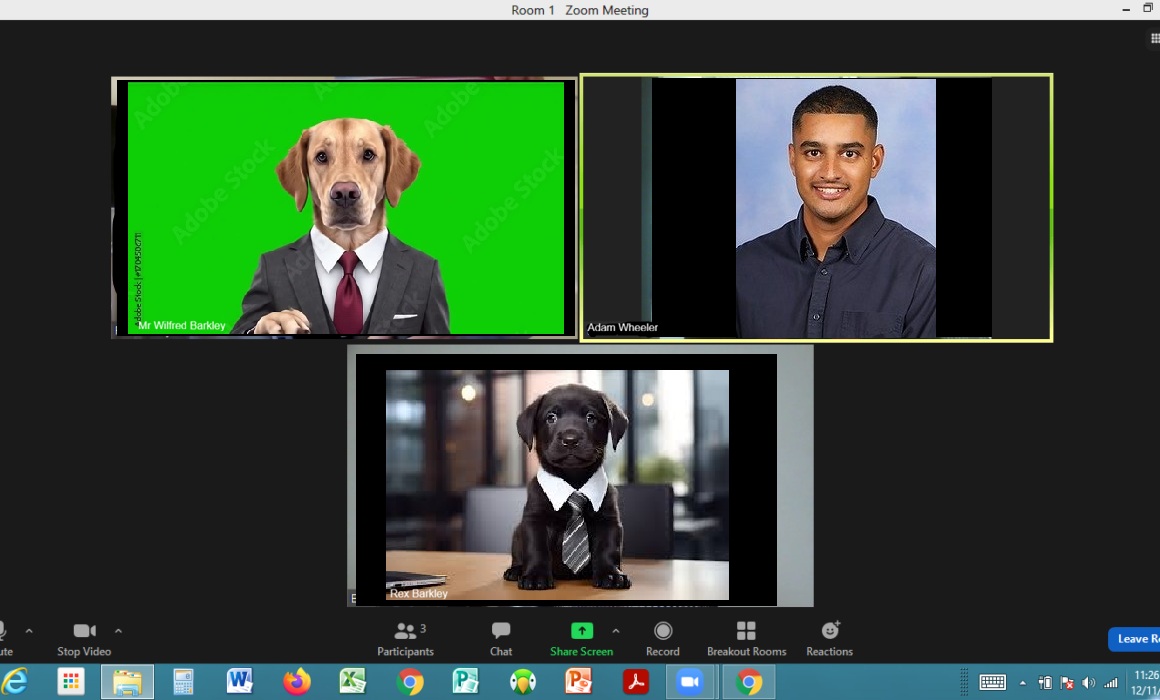Expand the audio options arrow beside Mute

(29, 631)
